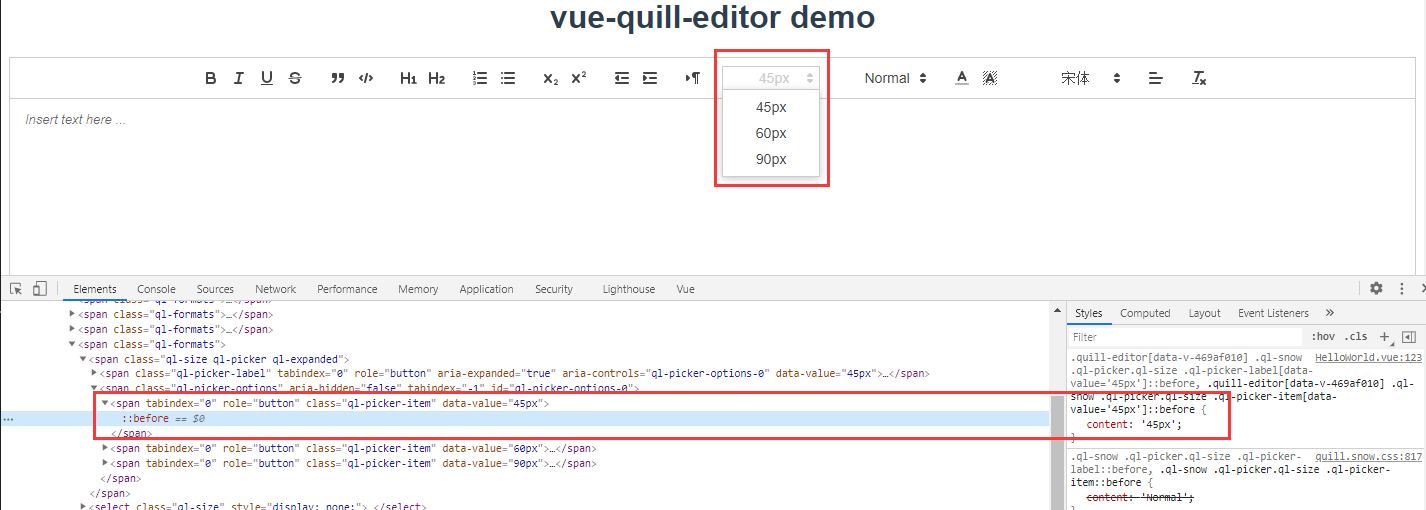Expand the select ql-size display none node
Viewport: 1426px width, 510px height.
click(84, 507)
